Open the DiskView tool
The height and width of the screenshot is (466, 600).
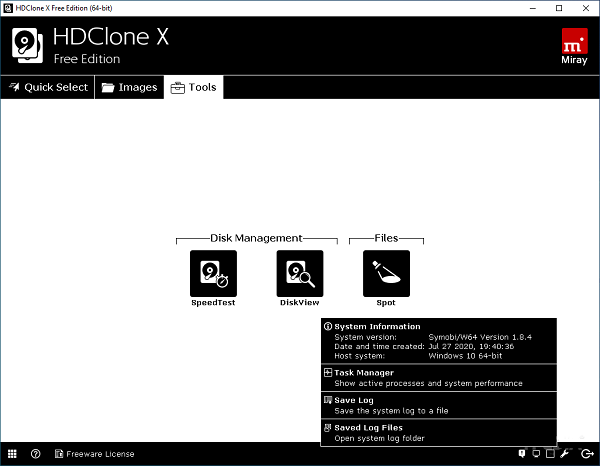tap(300, 273)
